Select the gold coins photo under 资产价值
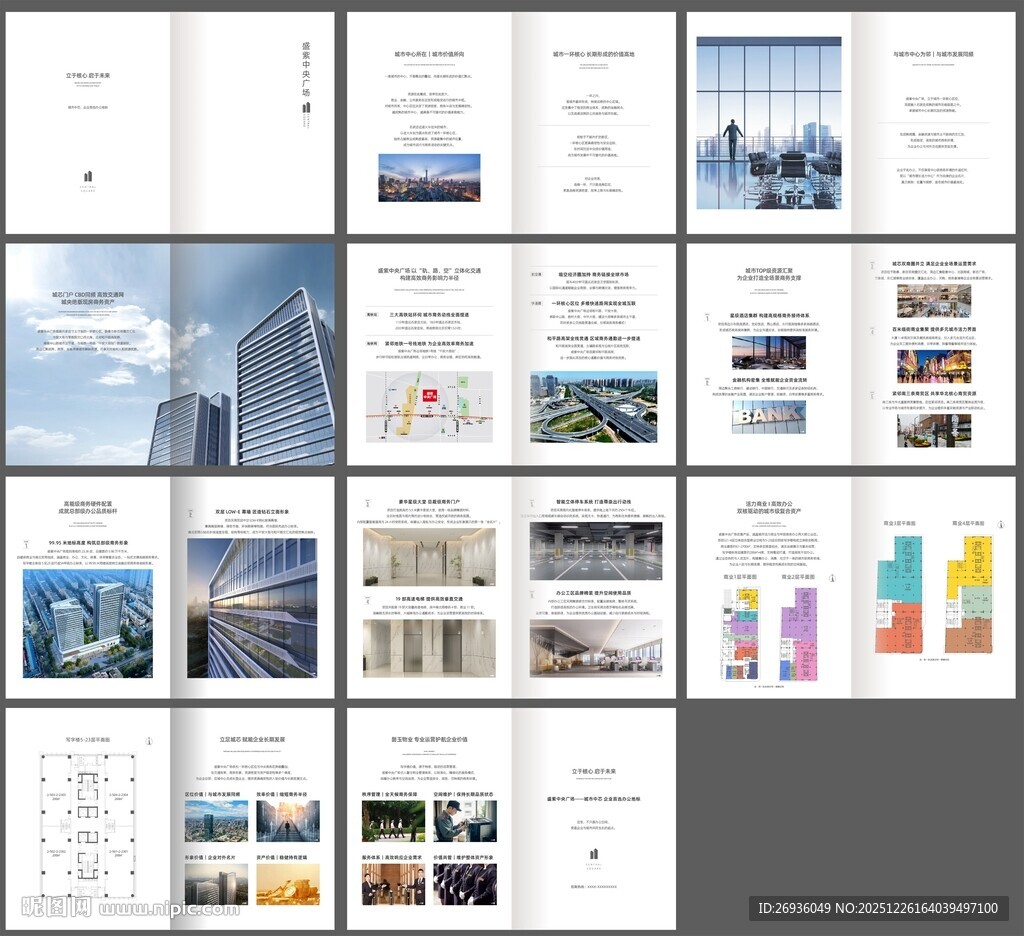 tap(288, 884)
